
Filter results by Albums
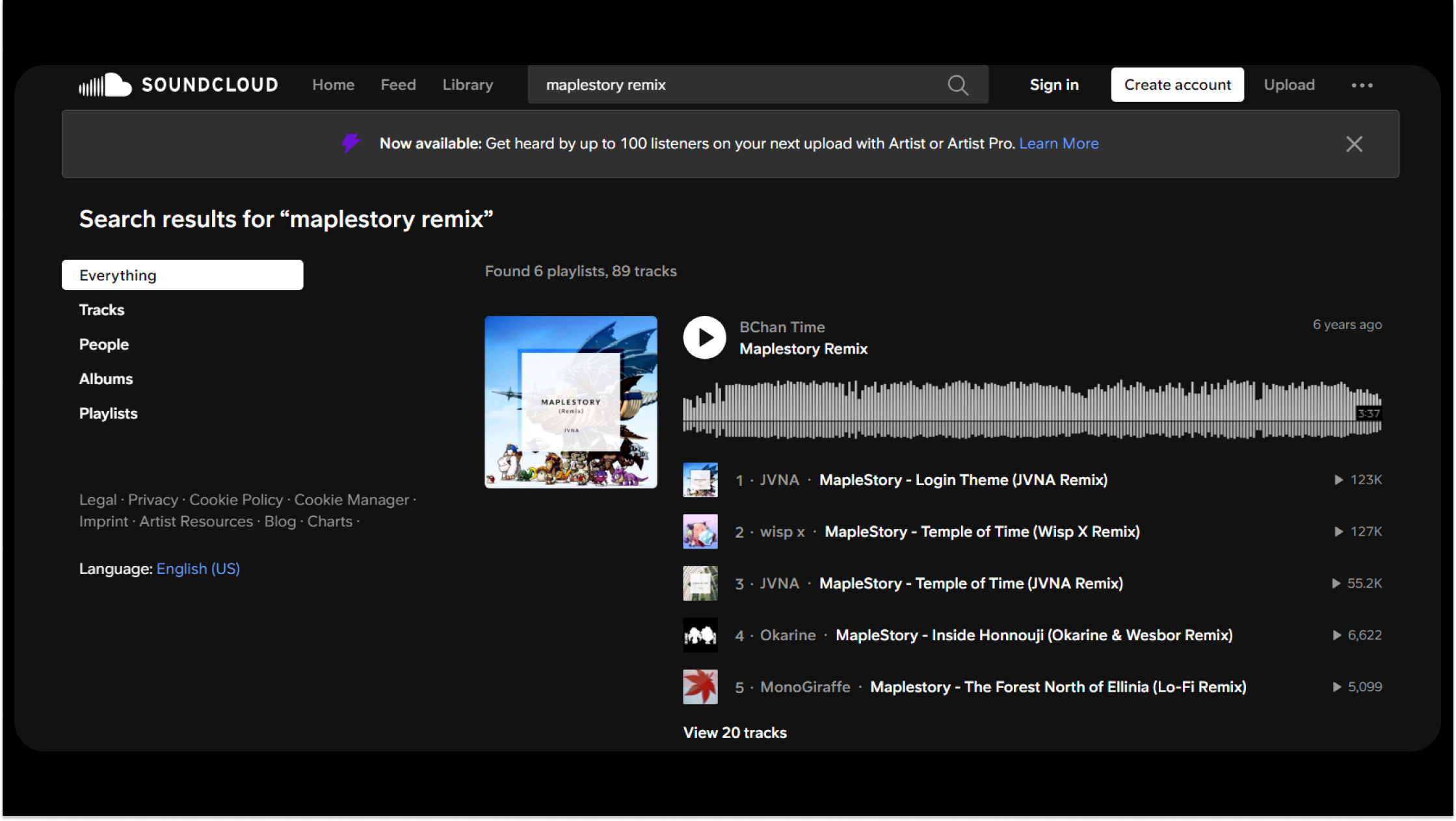106,378
